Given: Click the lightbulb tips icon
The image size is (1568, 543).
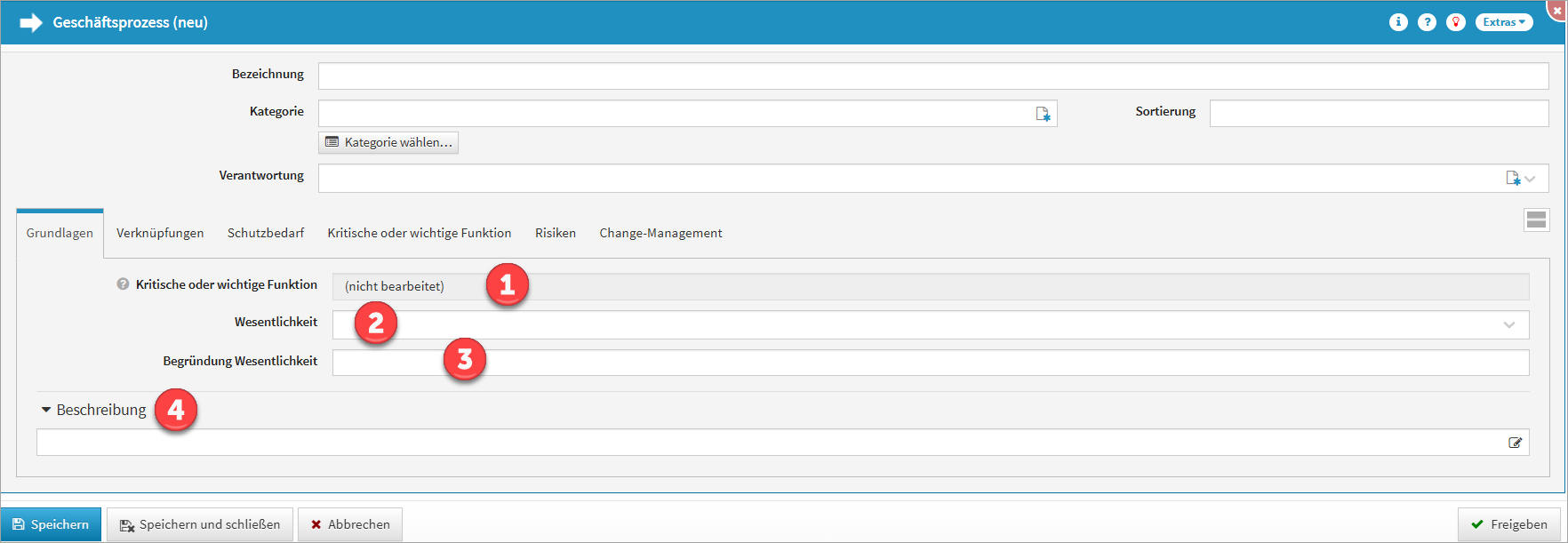Looking at the screenshot, I should (x=1455, y=22).
